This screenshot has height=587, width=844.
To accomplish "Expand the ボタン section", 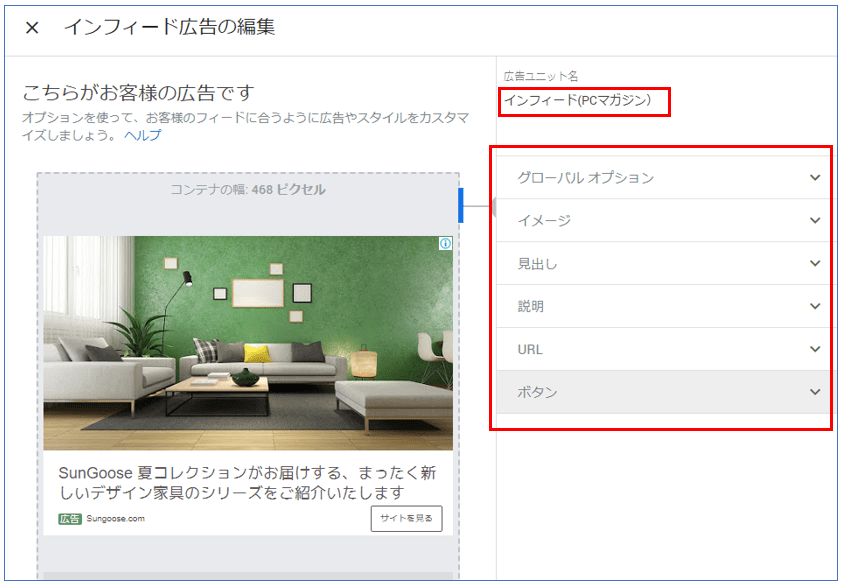I will pyautogui.click(x=663, y=392).
